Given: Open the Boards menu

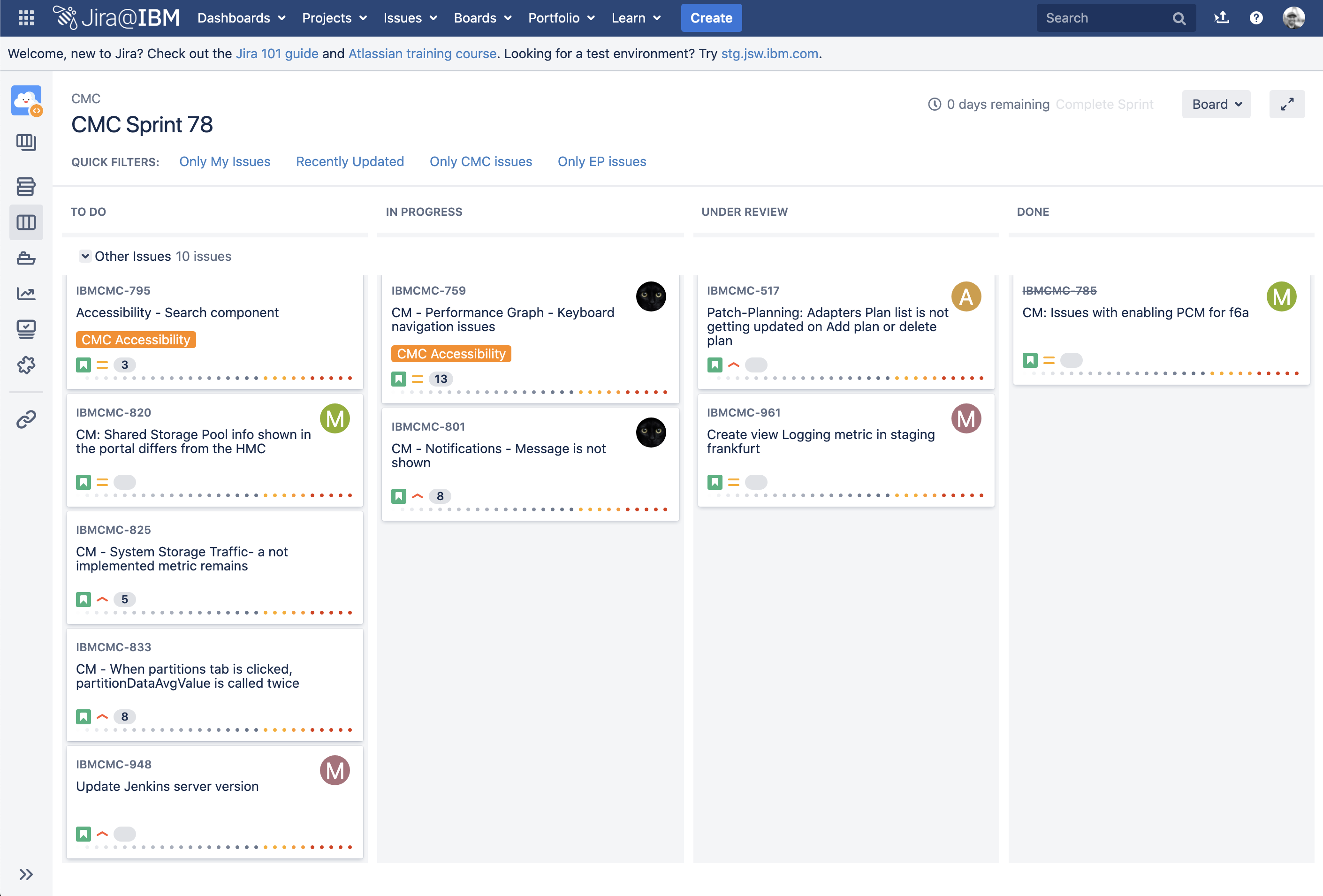Looking at the screenshot, I should [482, 18].
